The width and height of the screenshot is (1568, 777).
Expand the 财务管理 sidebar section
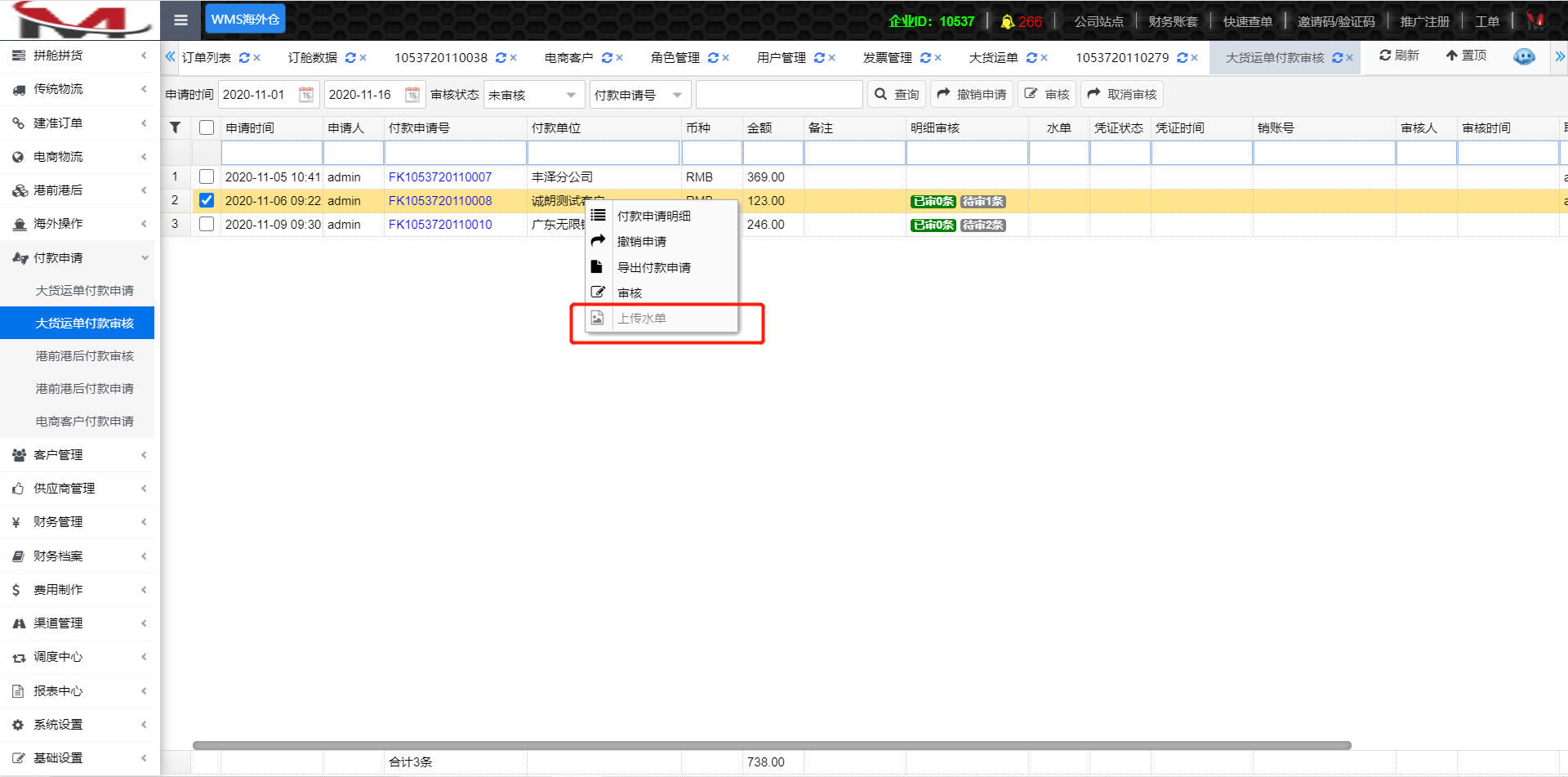pos(145,522)
